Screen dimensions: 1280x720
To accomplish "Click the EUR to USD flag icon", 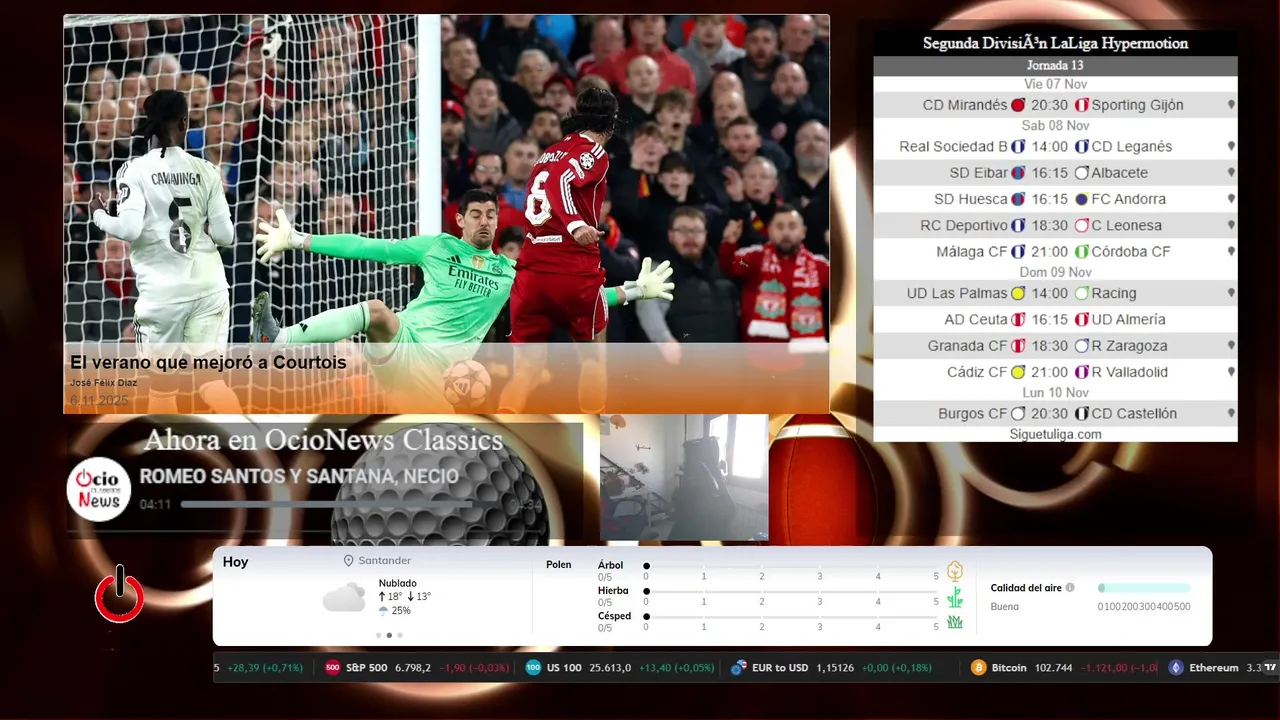I will (739, 668).
